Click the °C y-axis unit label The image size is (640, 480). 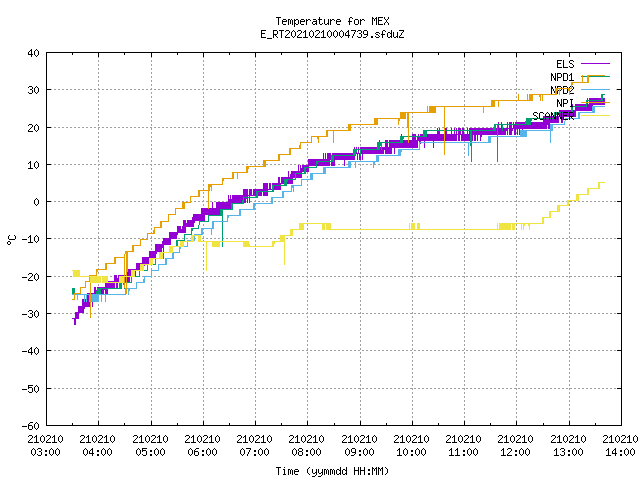pyautogui.click(x=11, y=240)
